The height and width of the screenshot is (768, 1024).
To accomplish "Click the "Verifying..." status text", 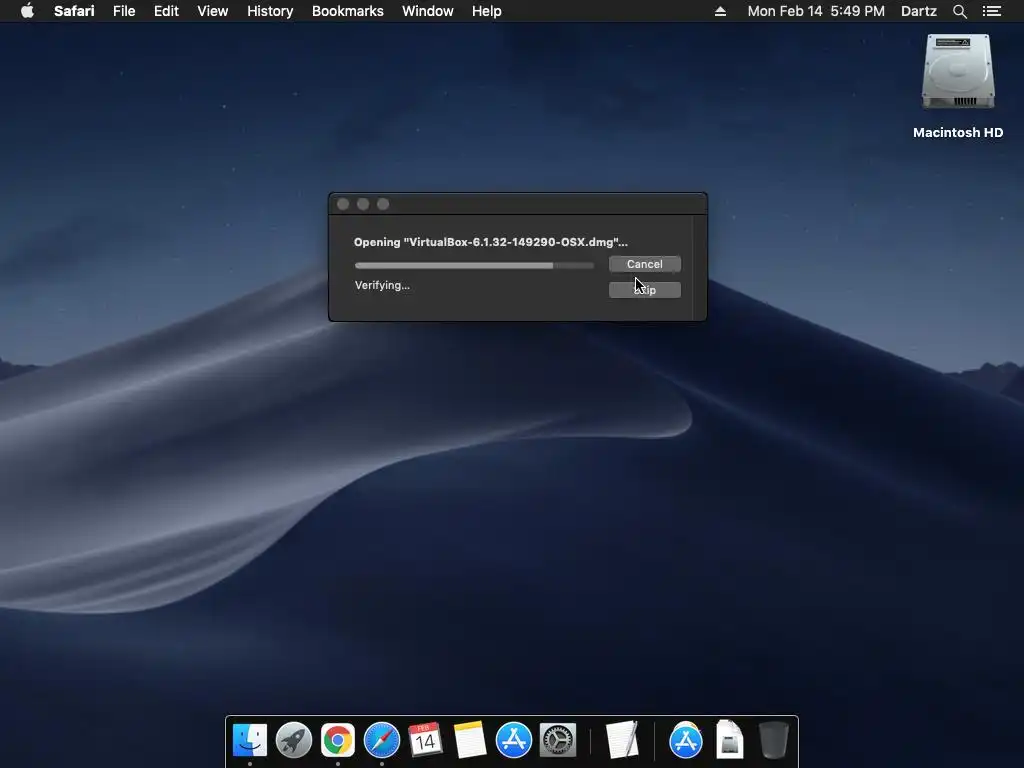I will 382,285.
